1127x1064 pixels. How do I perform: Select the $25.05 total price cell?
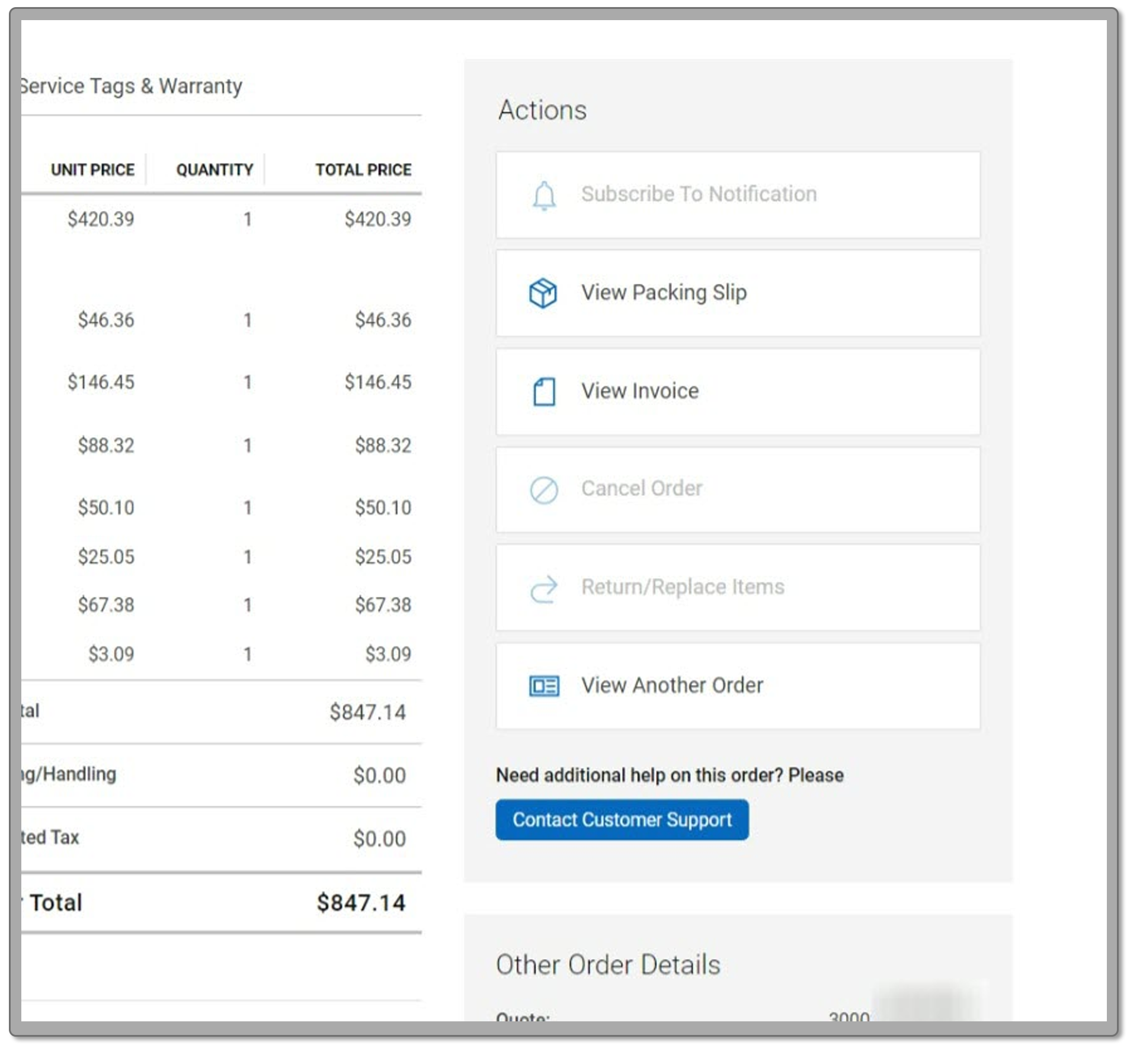click(383, 557)
